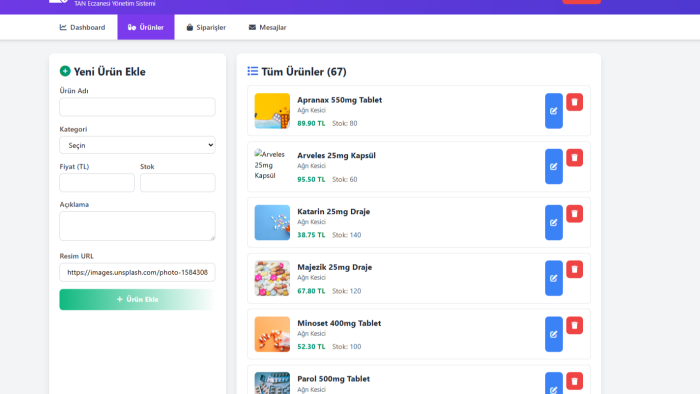Delete Minoset 400mg Tablet product

(575, 325)
